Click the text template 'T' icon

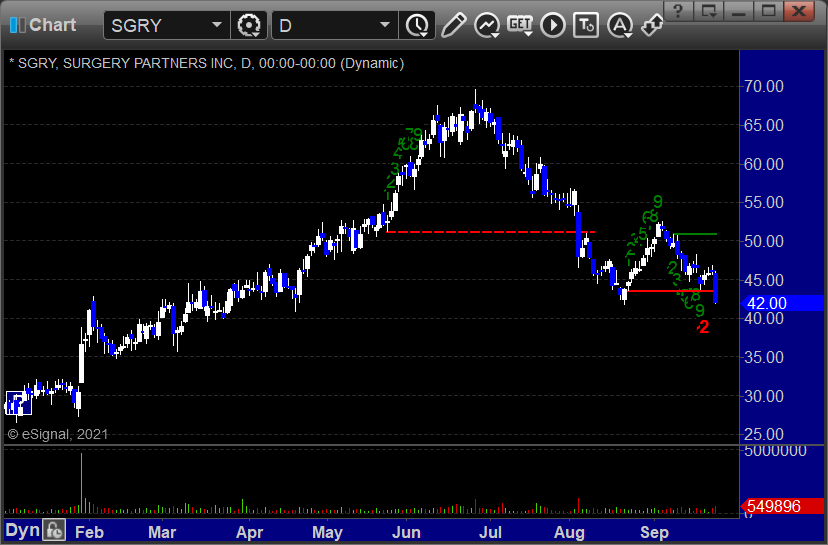pyautogui.click(x=586, y=25)
